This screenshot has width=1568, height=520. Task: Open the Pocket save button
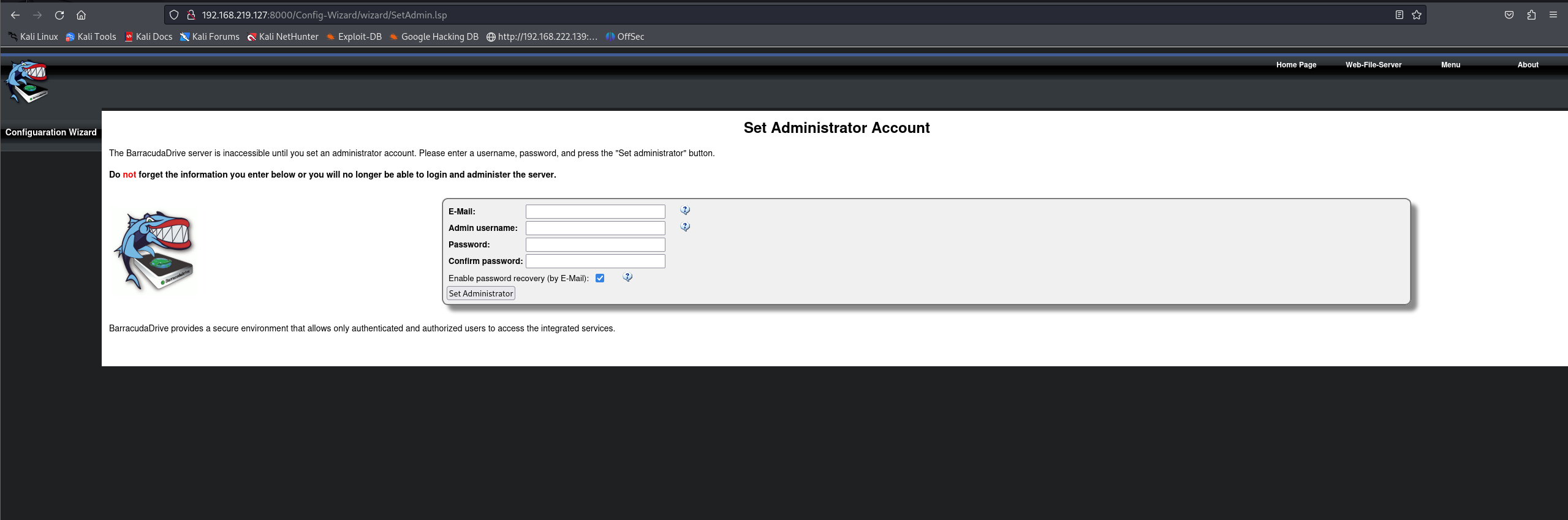[x=1509, y=15]
